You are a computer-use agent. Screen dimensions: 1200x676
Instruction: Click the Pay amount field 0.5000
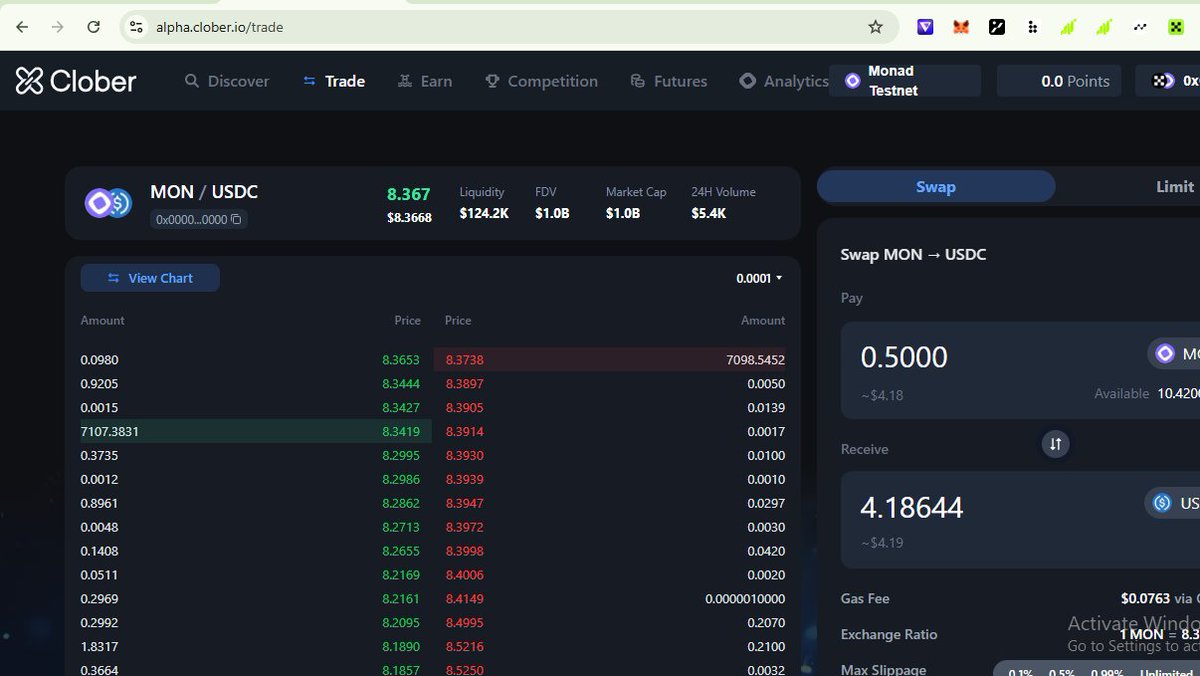click(x=904, y=357)
